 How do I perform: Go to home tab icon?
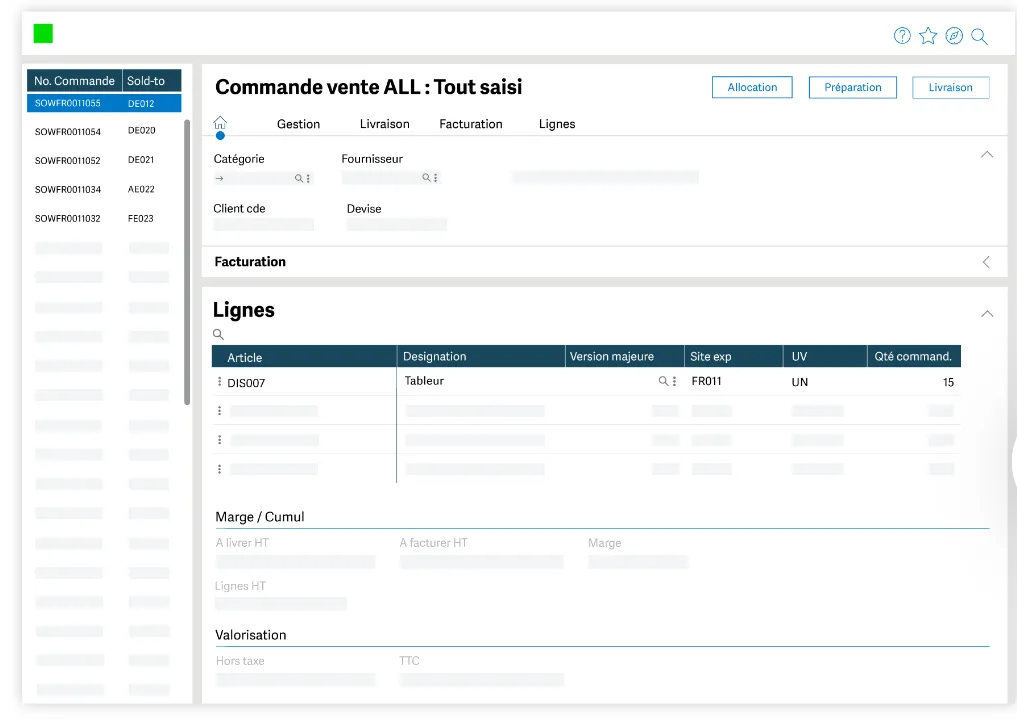pyautogui.click(x=220, y=123)
